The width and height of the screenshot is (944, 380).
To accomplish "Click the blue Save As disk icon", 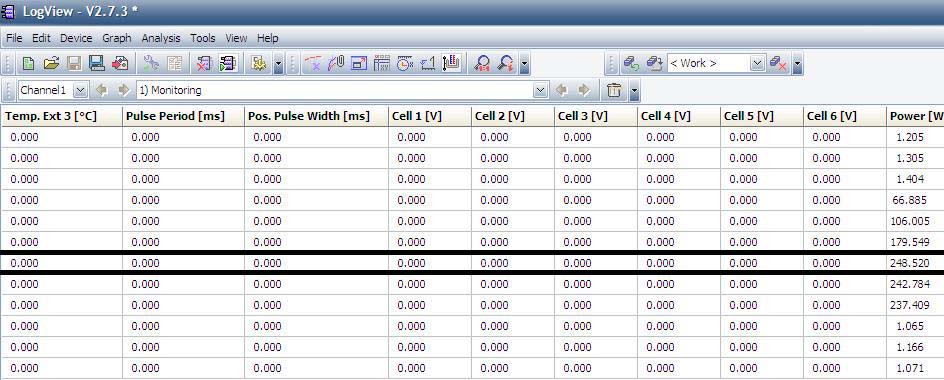I will click(97, 63).
